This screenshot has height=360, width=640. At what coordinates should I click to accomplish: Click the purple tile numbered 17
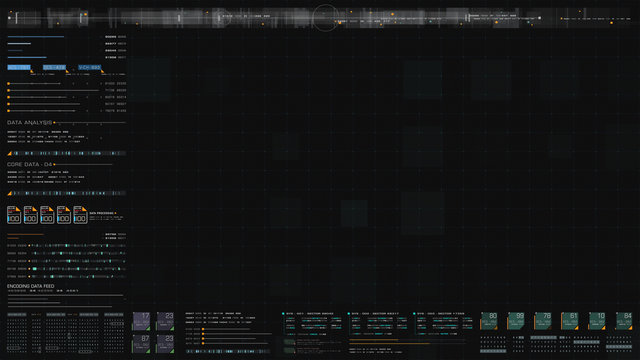coord(141,321)
